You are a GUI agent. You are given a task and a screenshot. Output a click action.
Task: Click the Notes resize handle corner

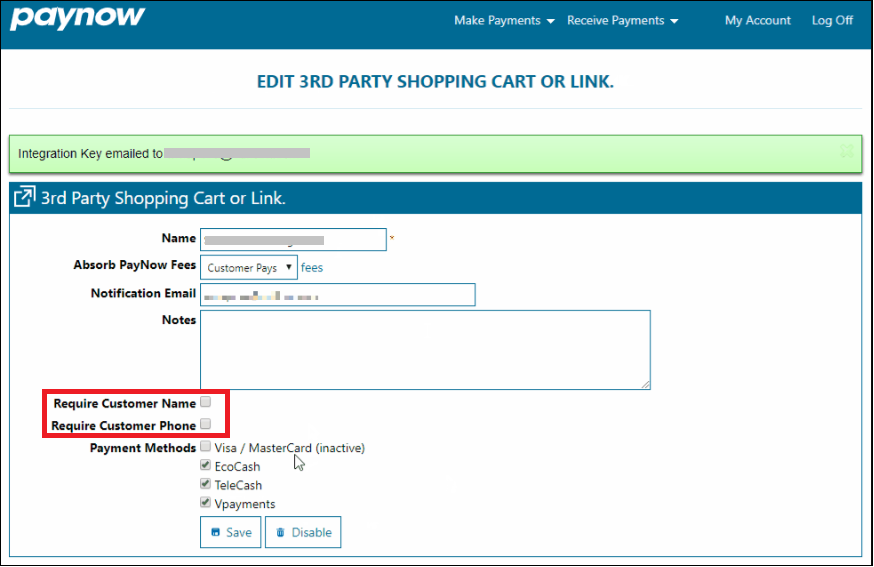tap(645, 384)
